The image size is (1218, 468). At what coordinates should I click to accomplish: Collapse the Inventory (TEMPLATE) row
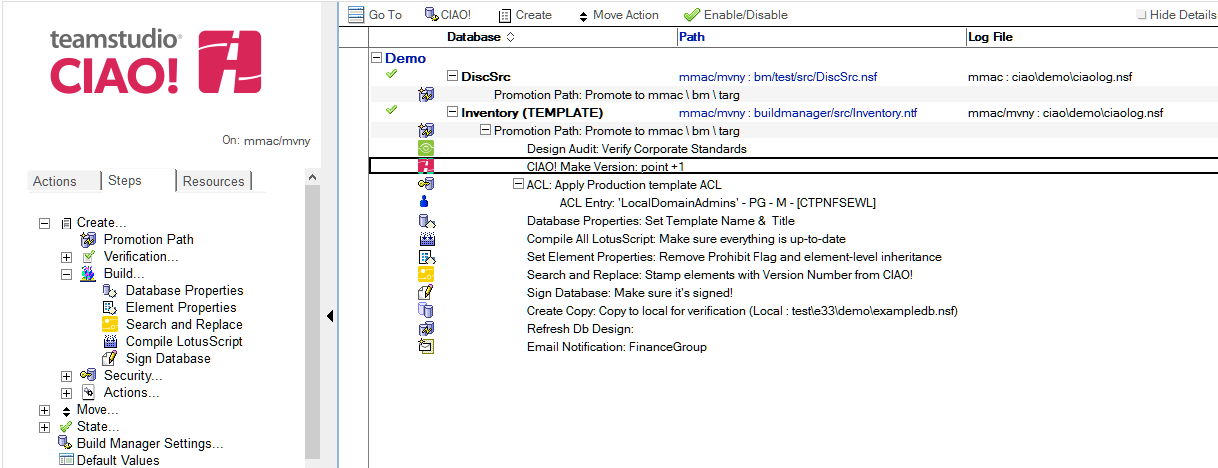[x=453, y=112]
